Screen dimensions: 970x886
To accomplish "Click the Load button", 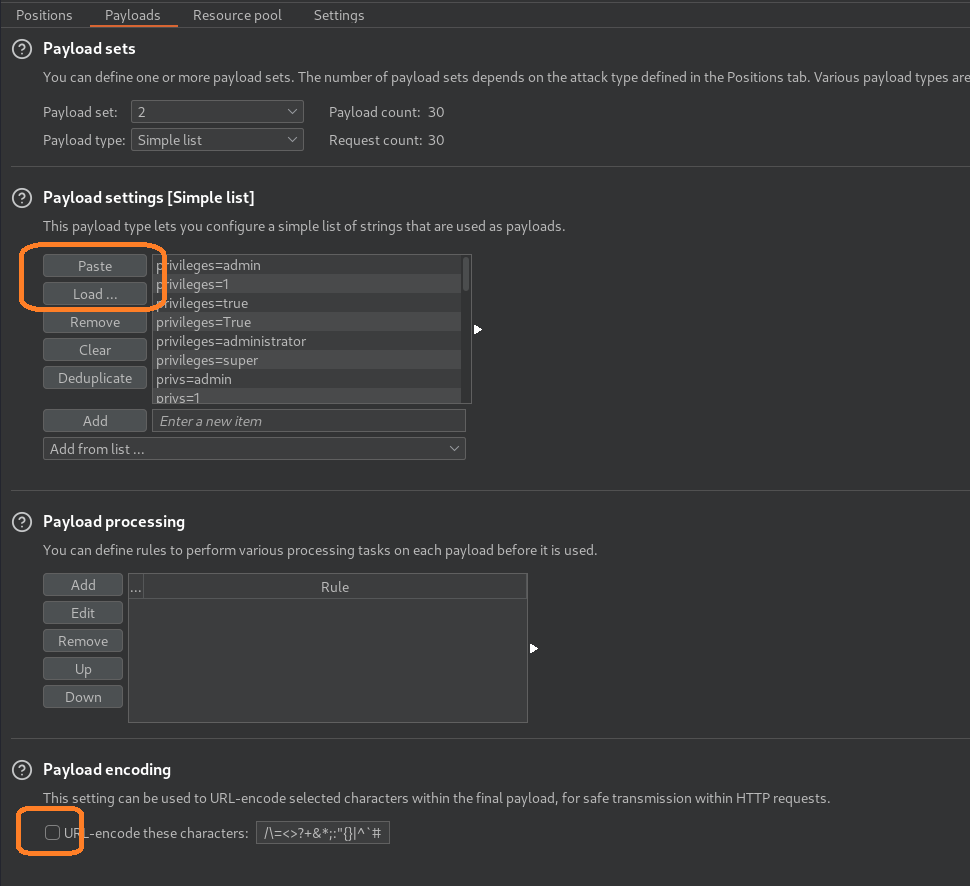I will [x=94, y=293].
